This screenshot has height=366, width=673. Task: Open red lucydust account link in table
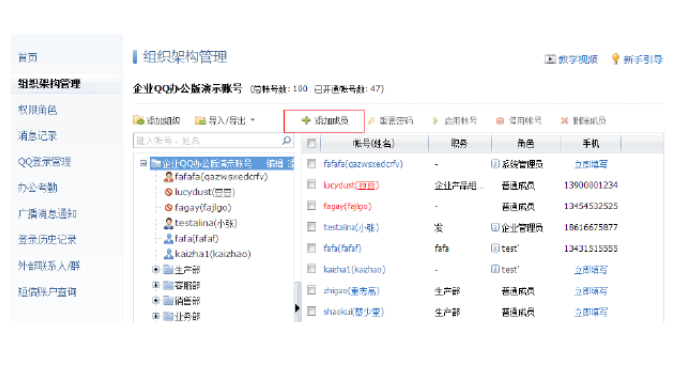coord(351,185)
